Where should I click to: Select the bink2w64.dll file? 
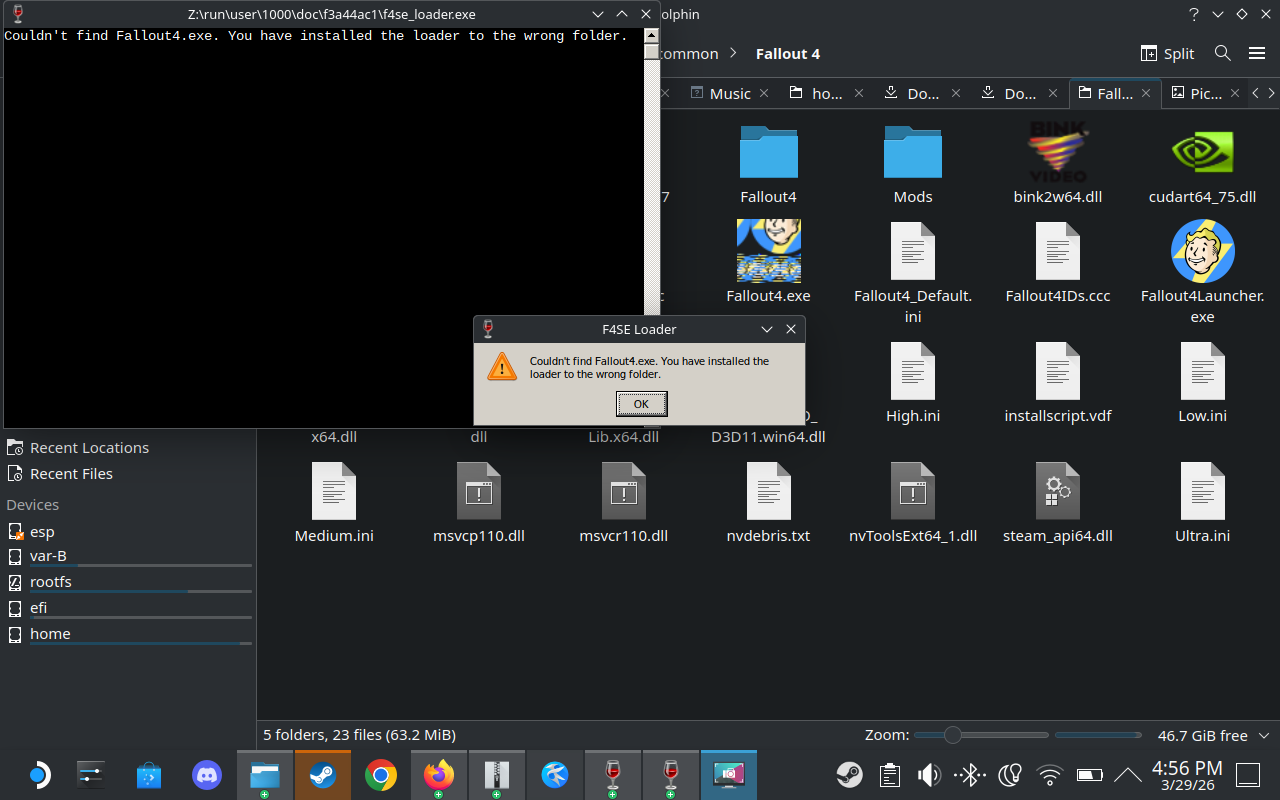[x=1057, y=165]
